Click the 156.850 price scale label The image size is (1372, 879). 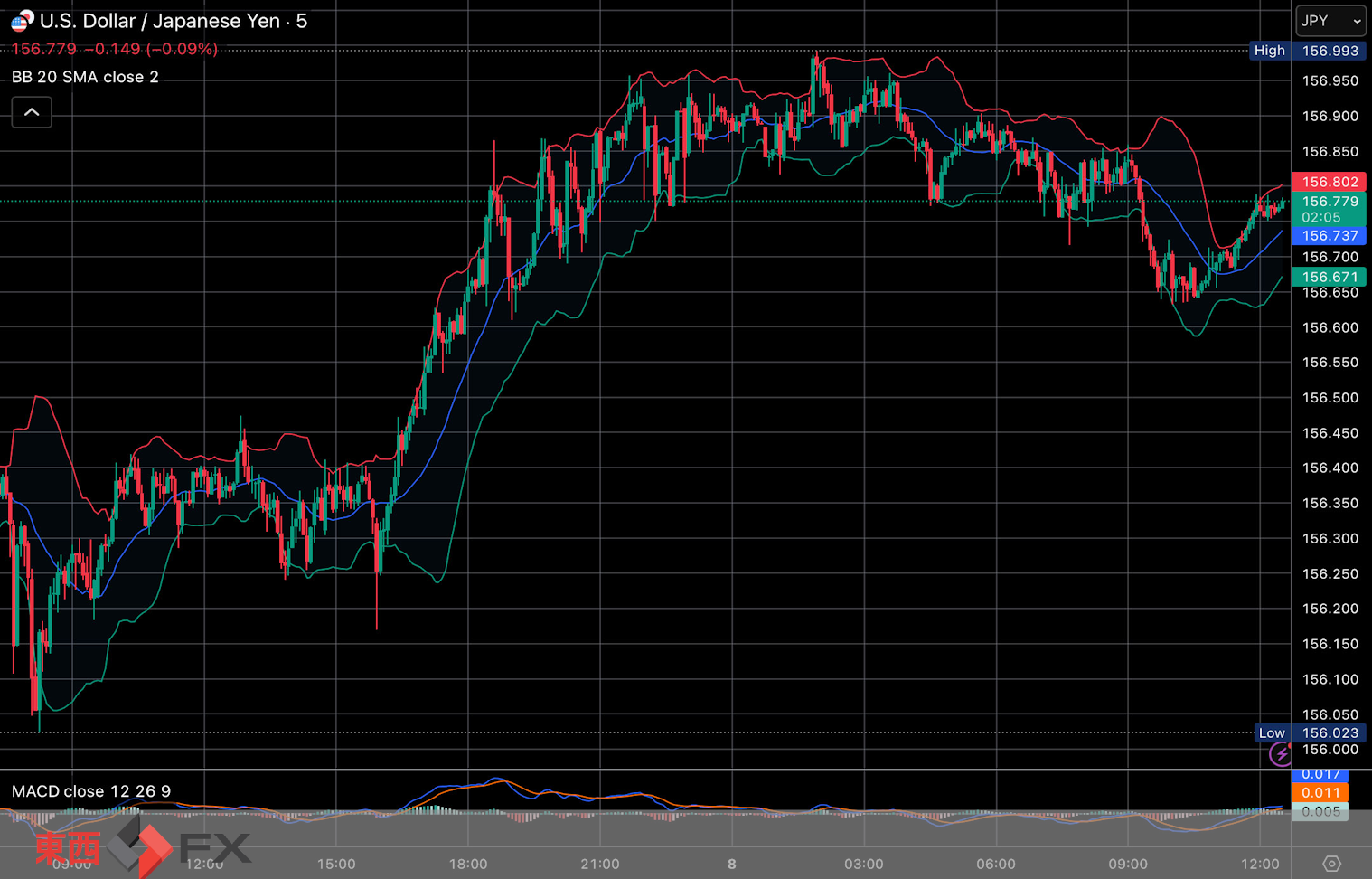(x=1330, y=152)
